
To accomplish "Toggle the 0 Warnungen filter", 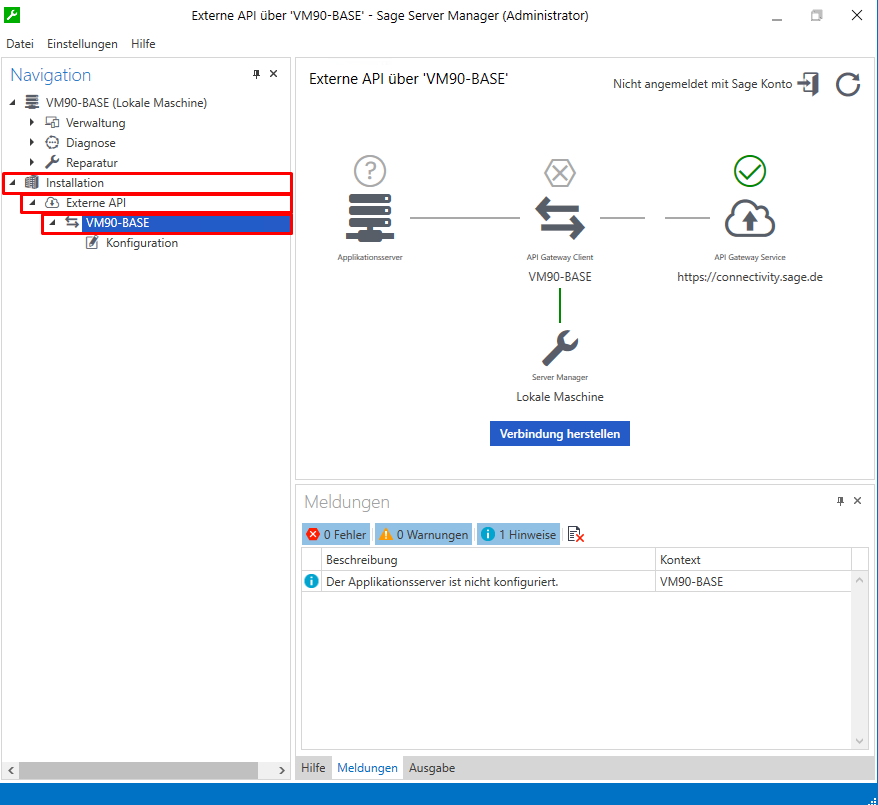I will pyautogui.click(x=422, y=535).
